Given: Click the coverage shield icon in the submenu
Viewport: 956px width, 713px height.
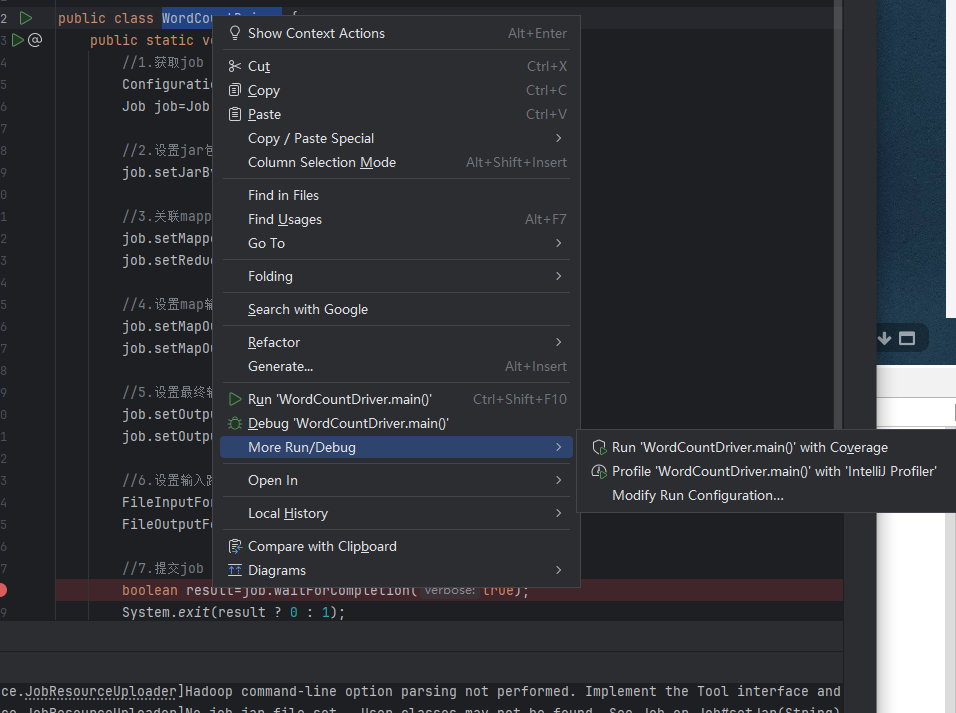Looking at the screenshot, I should [599, 447].
